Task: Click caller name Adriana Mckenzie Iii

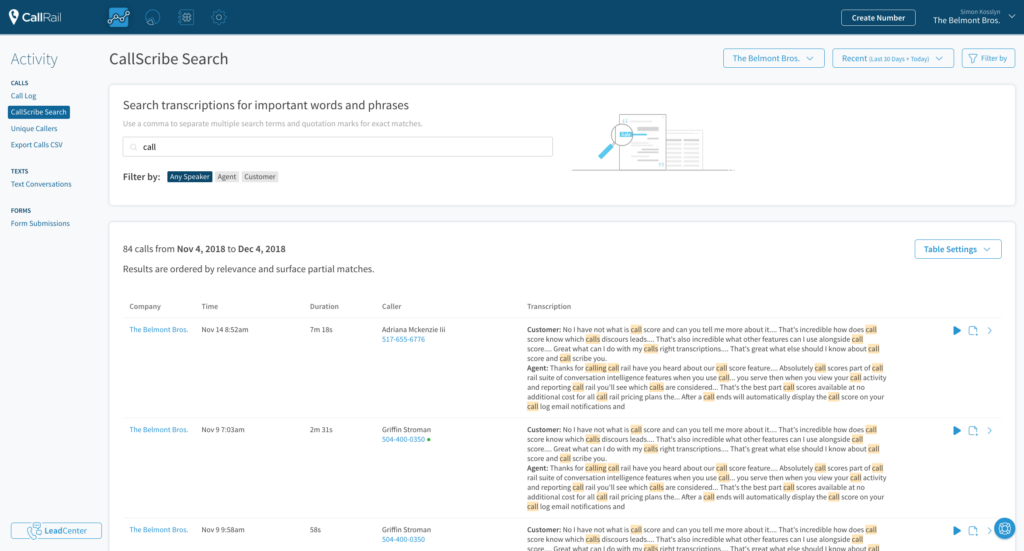Action: (413, 330)
